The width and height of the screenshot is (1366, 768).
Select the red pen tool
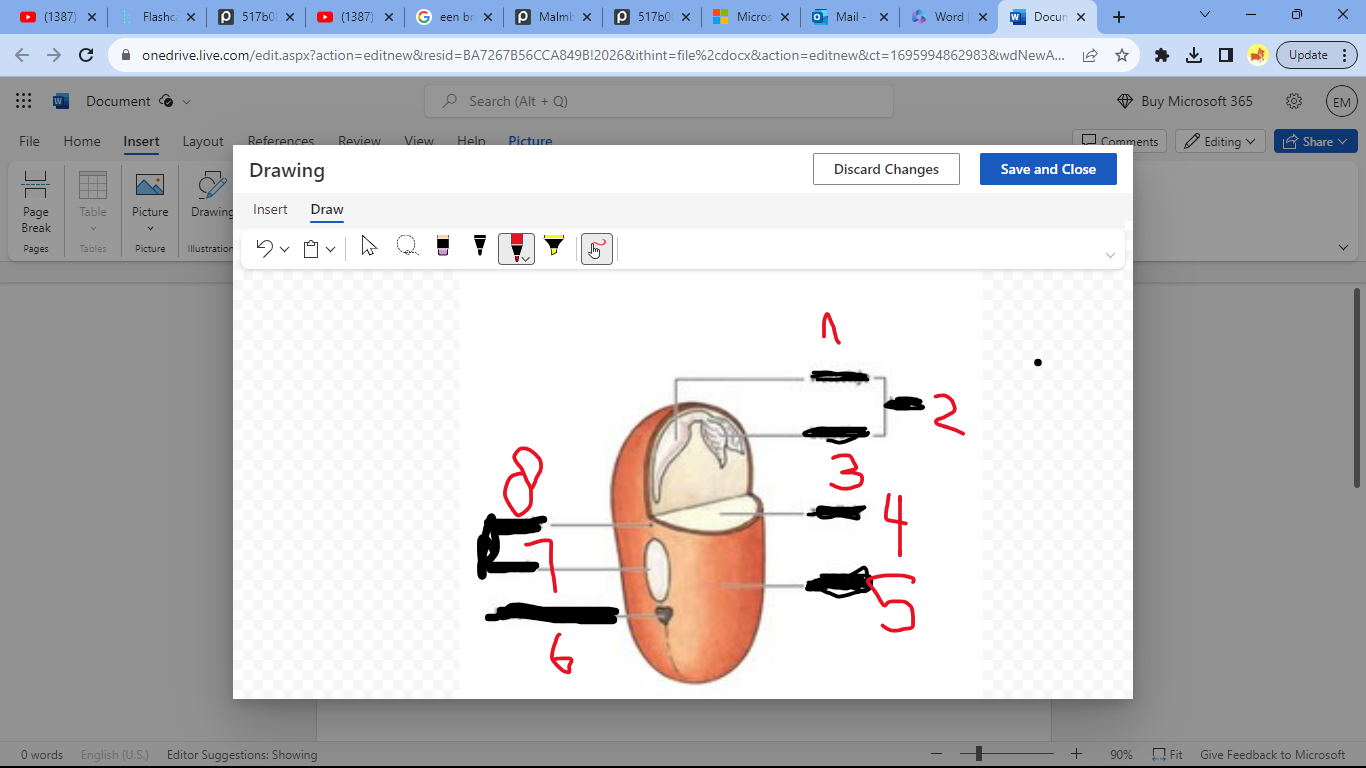pos(516,246)
